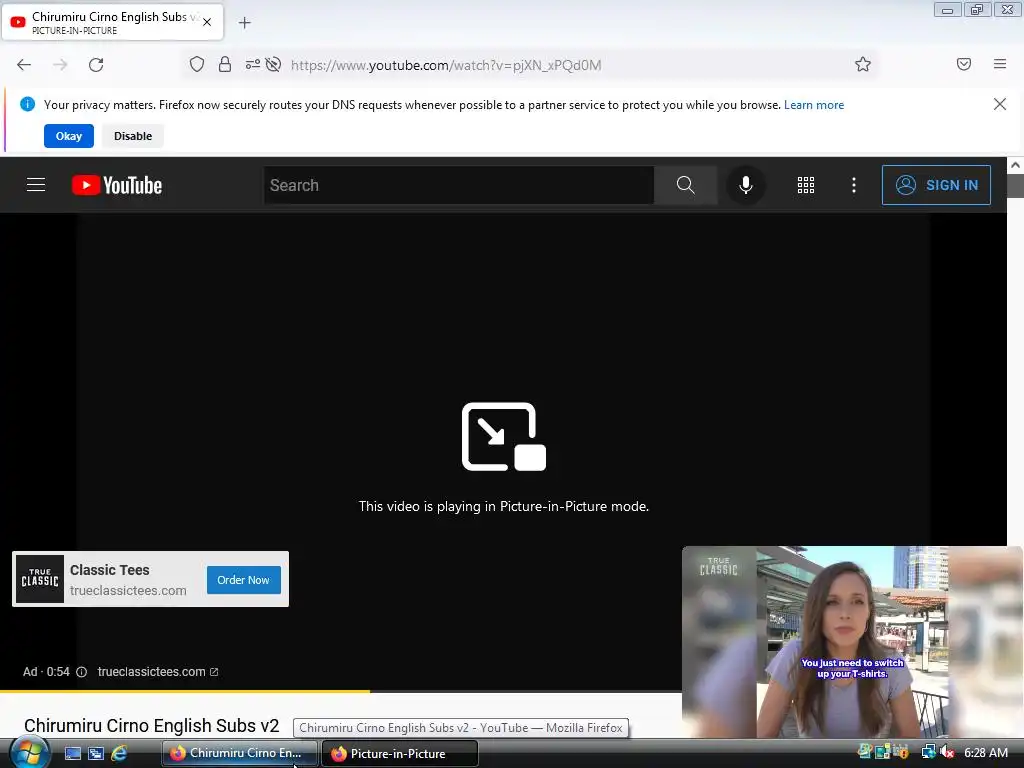The width and height of the screenshot is (1024, 768).
Task: Click the Disable button on the DNS notice
Action: [x=133, y=136]
